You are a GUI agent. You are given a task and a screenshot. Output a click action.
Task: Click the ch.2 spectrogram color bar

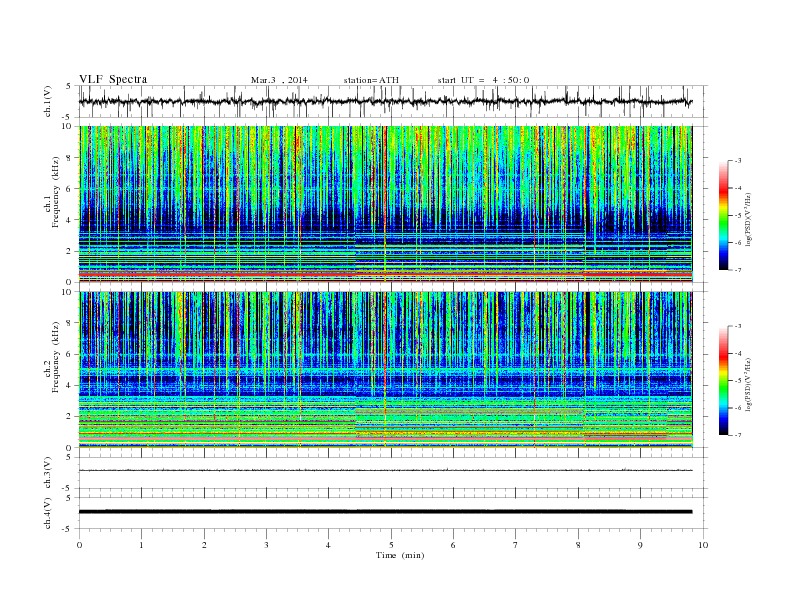(723, 381)
